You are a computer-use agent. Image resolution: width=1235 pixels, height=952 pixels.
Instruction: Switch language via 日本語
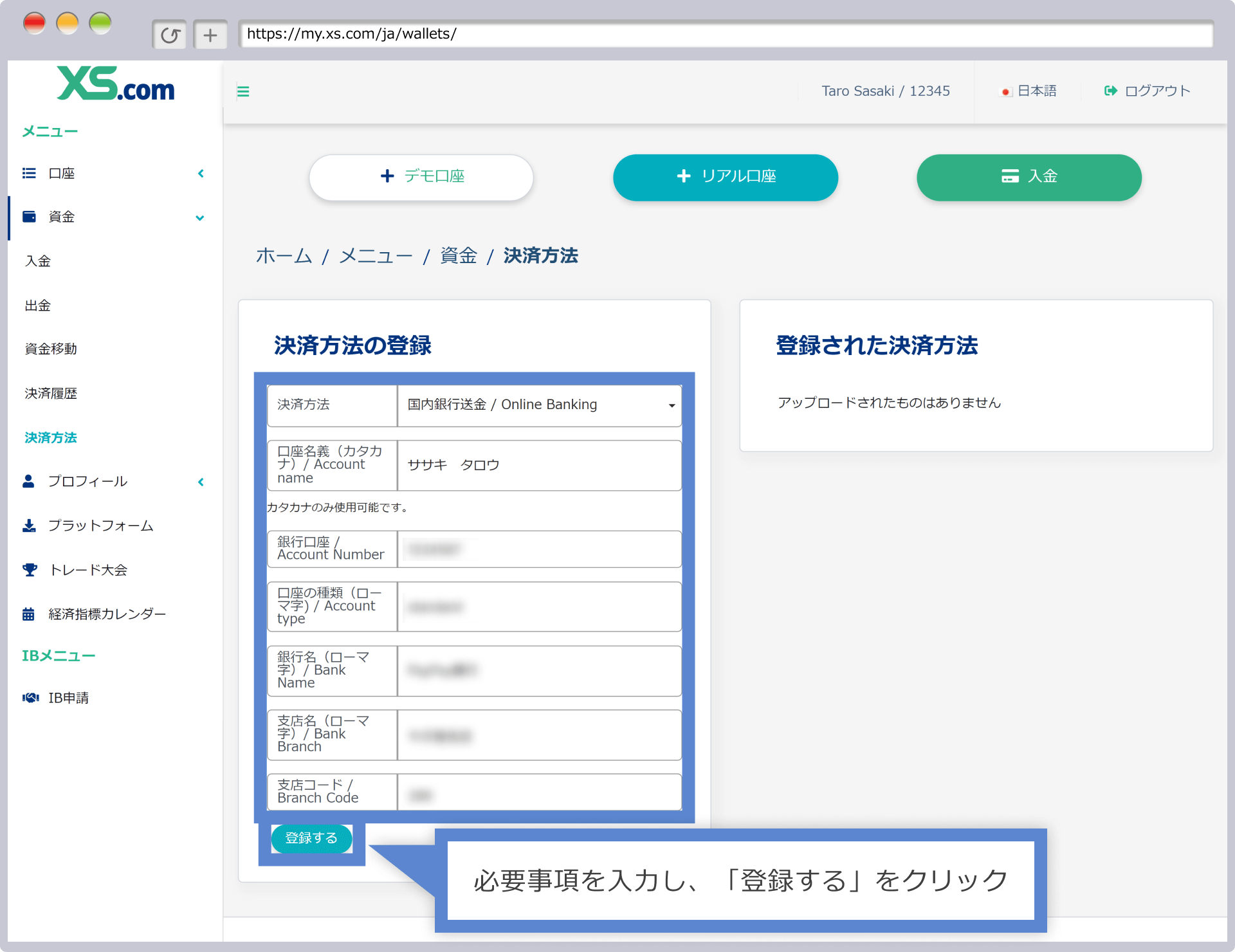click(1037, 91)
